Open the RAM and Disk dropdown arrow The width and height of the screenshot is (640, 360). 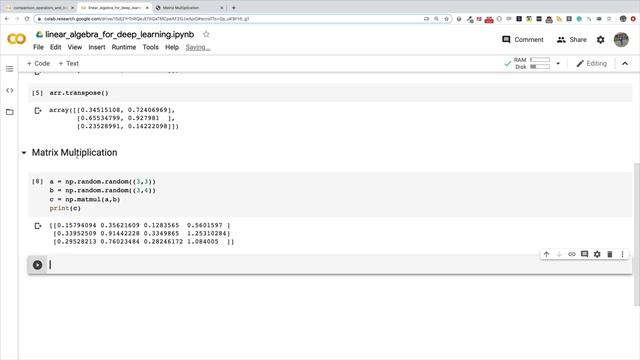point(558,64)
